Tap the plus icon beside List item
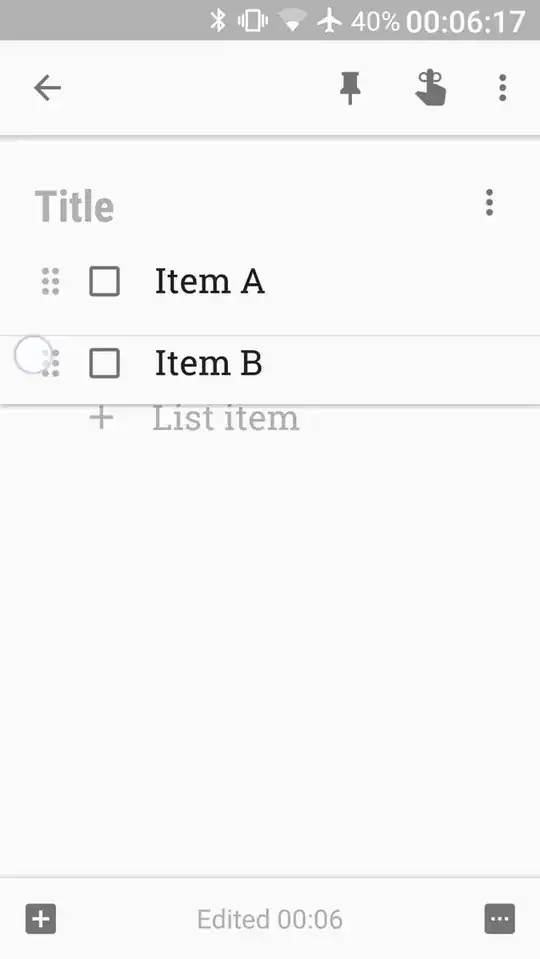This screenshot has width=540, height=959. tap(102, 418)
